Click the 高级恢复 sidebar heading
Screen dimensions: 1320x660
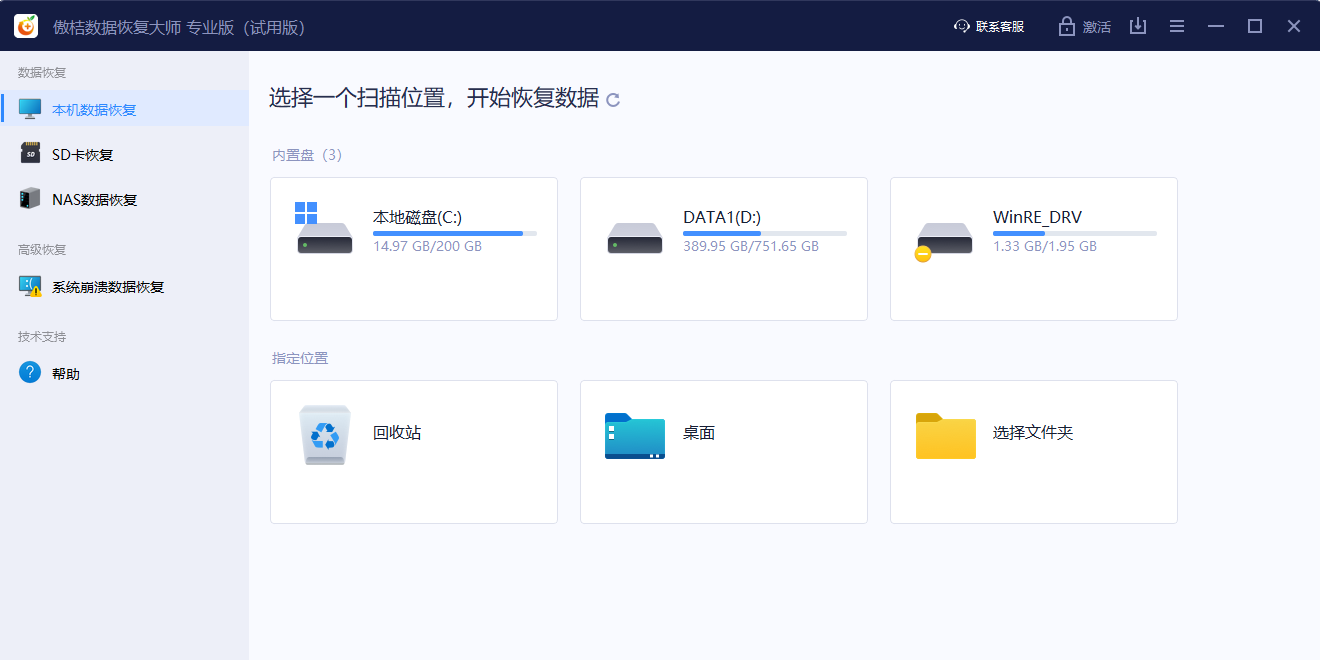pos(42,250)
